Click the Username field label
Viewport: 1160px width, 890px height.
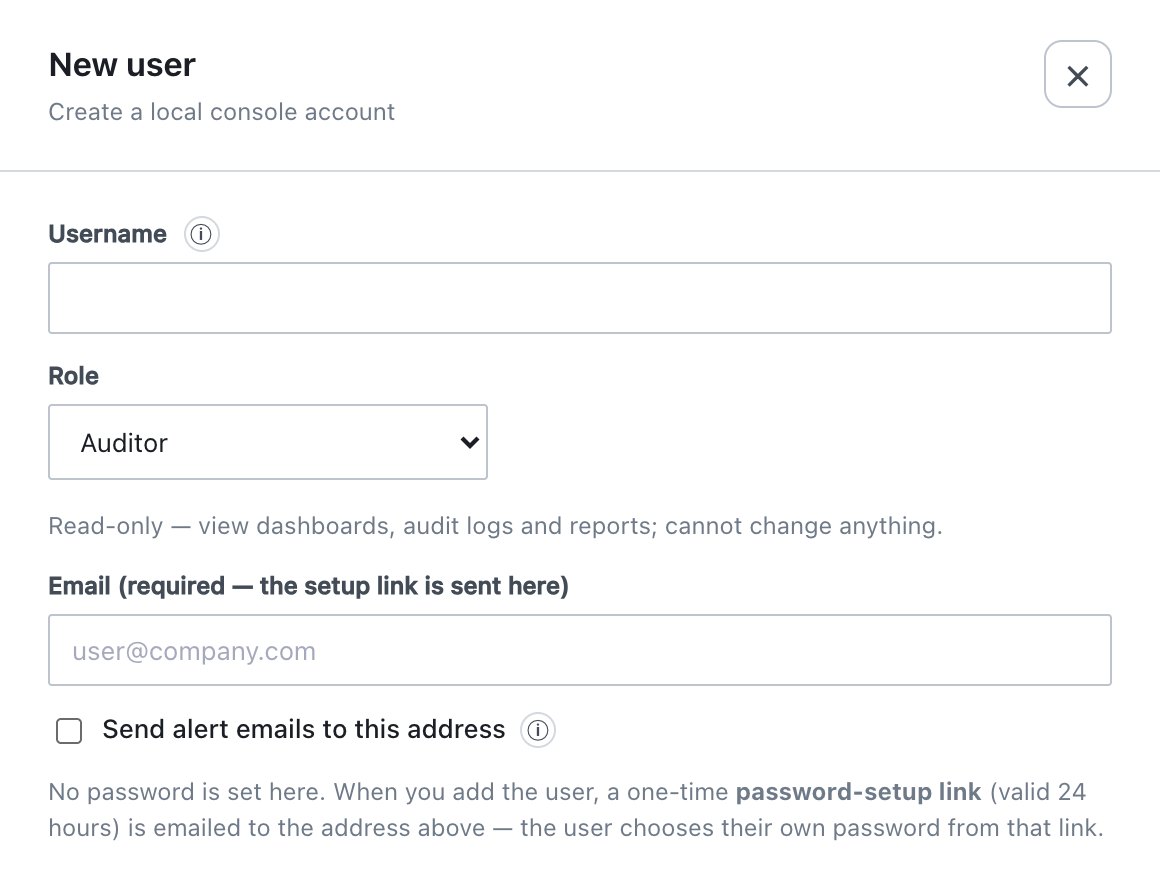[x=108, y=234]
